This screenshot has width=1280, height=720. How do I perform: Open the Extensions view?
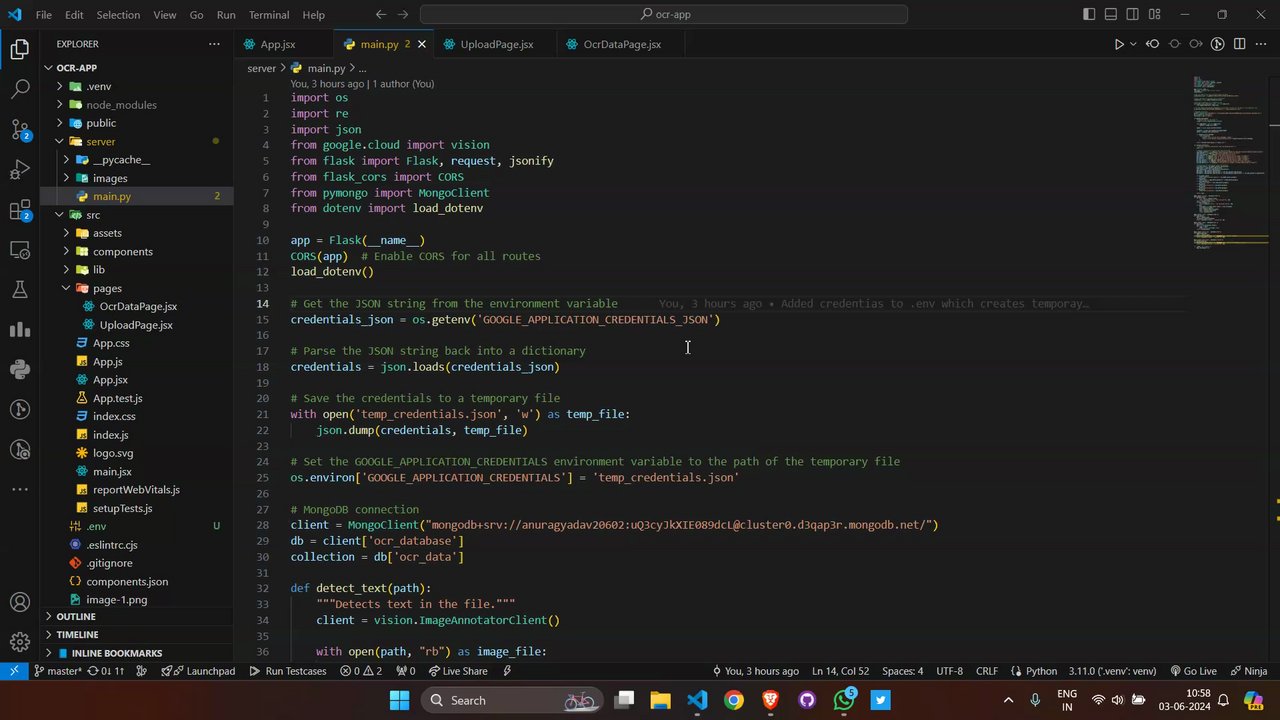point(20,210)
